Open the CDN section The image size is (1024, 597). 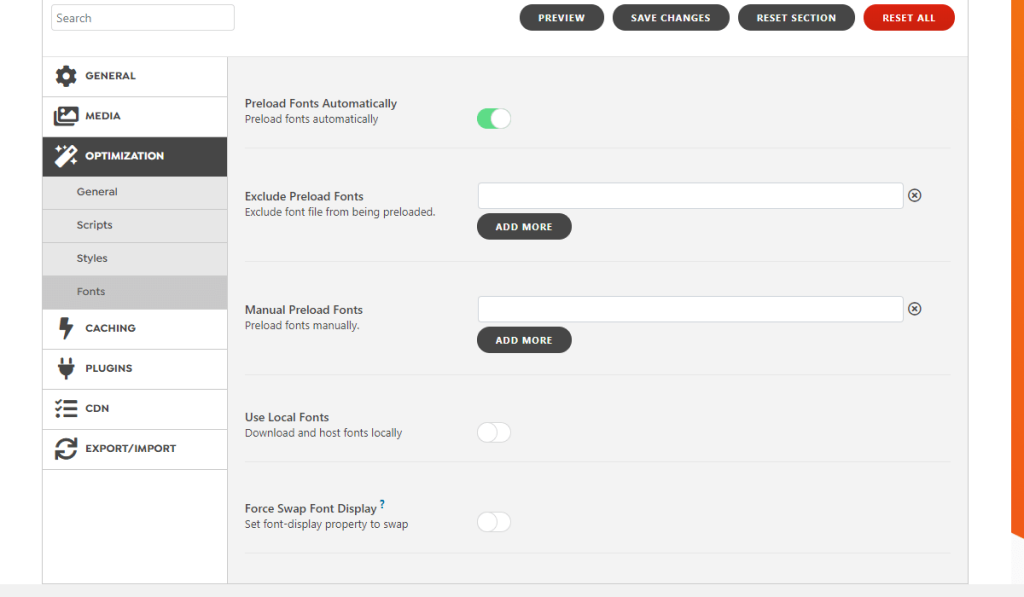pos(135,410)
